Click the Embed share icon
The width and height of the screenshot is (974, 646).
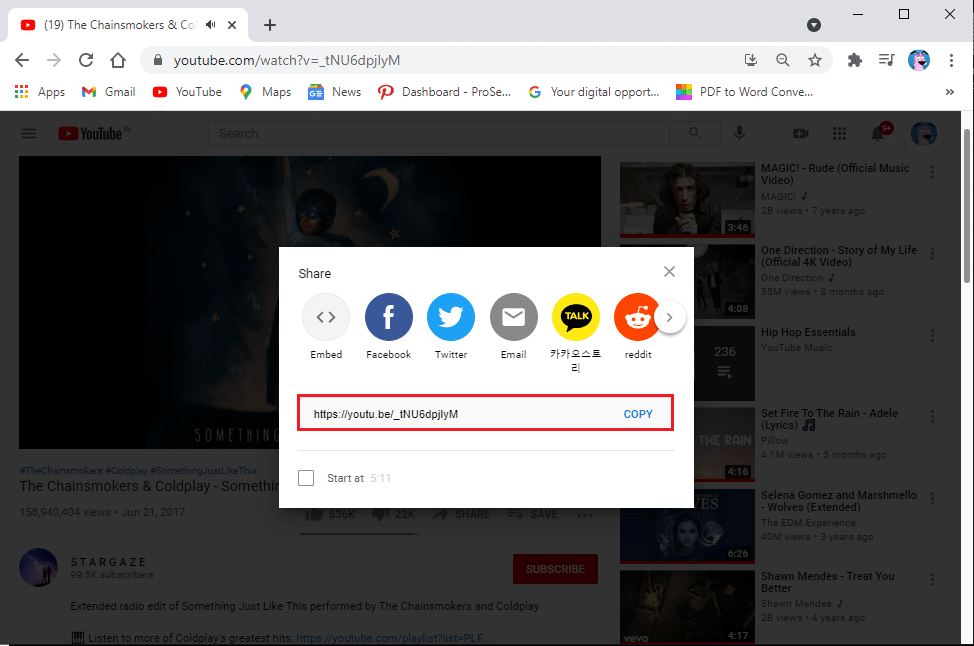tap(326, 318)
